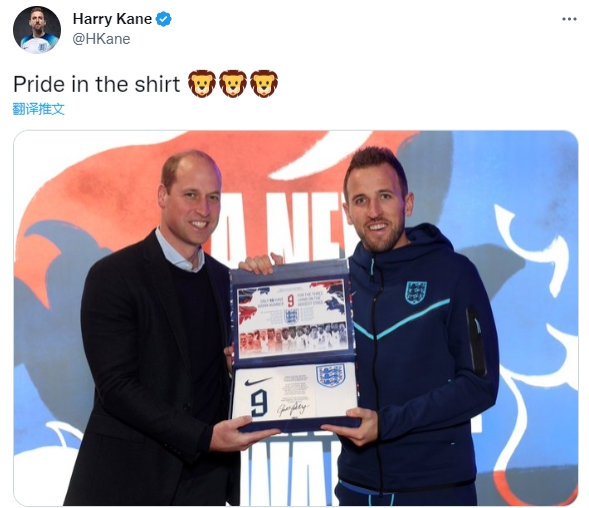The height and width of the screenshot is (508, 589).
Task: Click the middle lion emoji
Action: [x=233, y=83]
